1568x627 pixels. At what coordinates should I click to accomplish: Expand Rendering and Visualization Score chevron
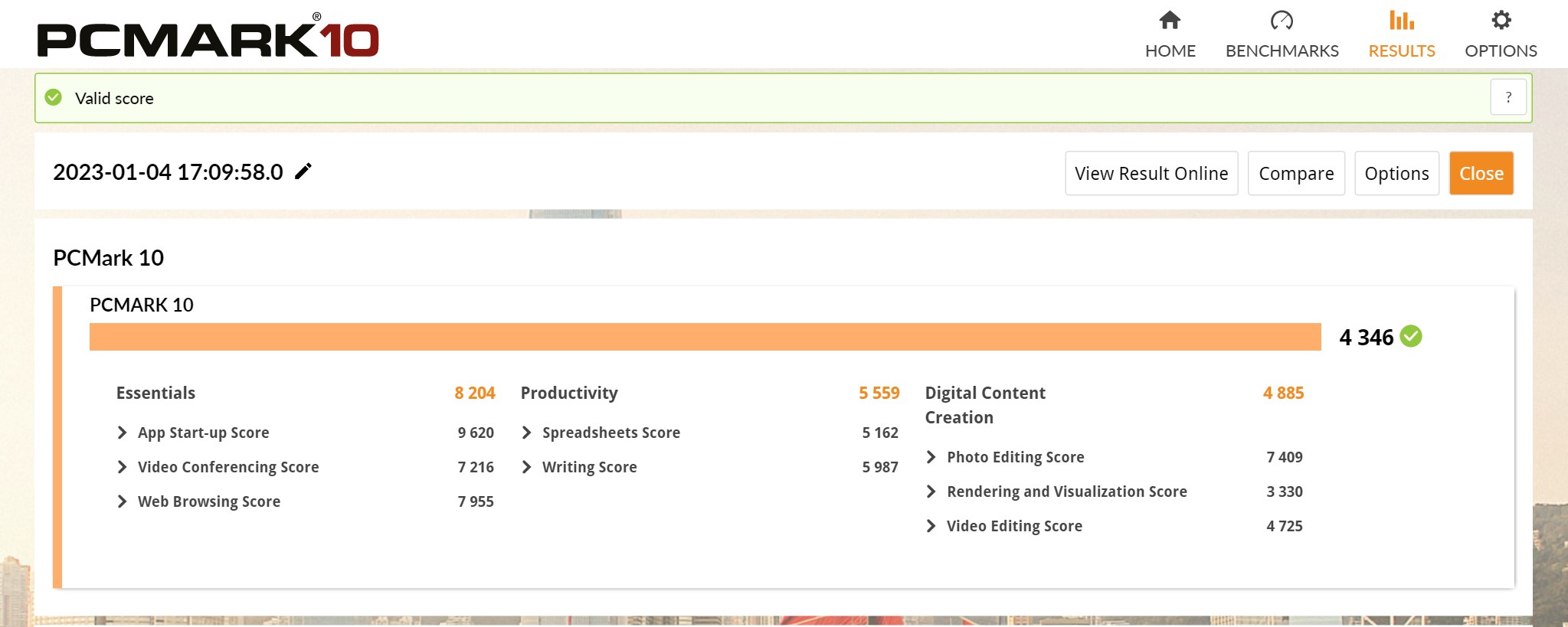click(x=931, y=491)
